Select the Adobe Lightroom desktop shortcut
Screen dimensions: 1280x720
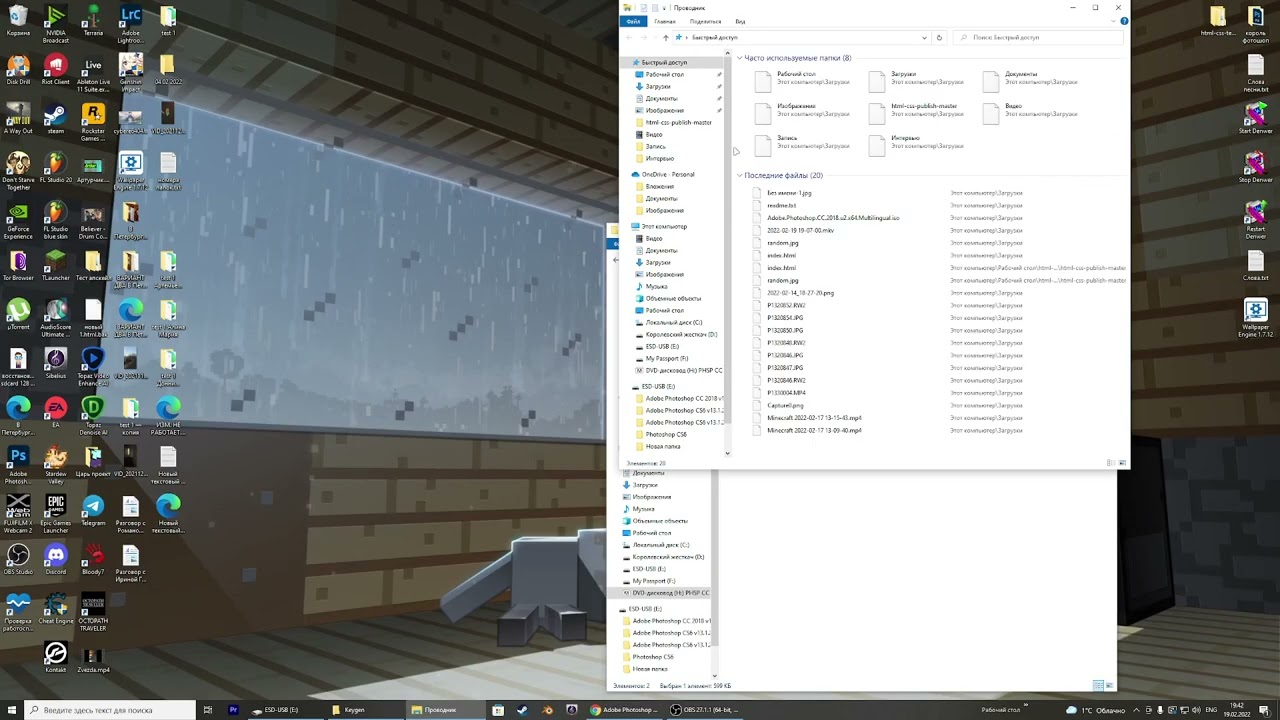tap(130, 24)
